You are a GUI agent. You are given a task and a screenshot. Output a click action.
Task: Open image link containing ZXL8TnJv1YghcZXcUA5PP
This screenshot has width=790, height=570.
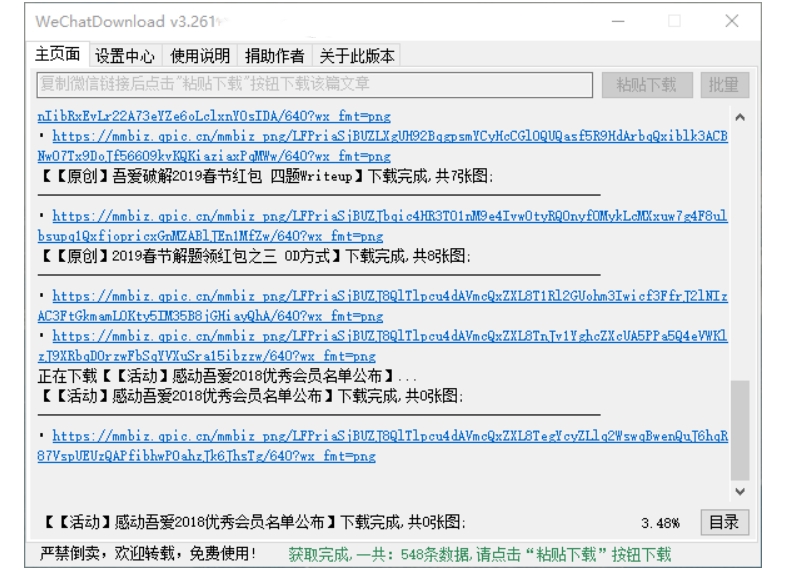(x=383, y=346)
